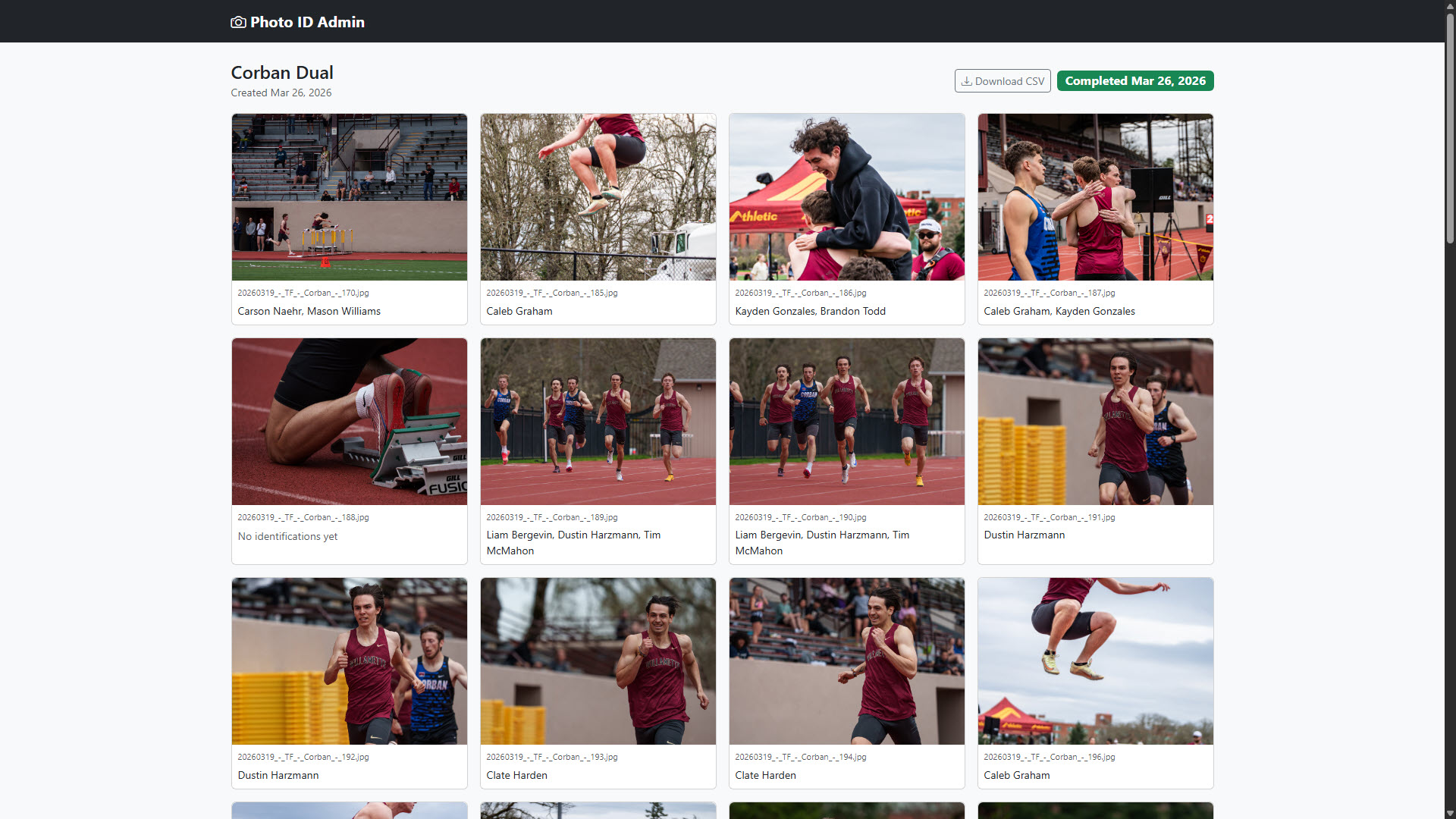Image resolution: width=1456 pixels, height=819 pixels.
Task: Open Clate Harden photo 194
Action: (846, 661)
